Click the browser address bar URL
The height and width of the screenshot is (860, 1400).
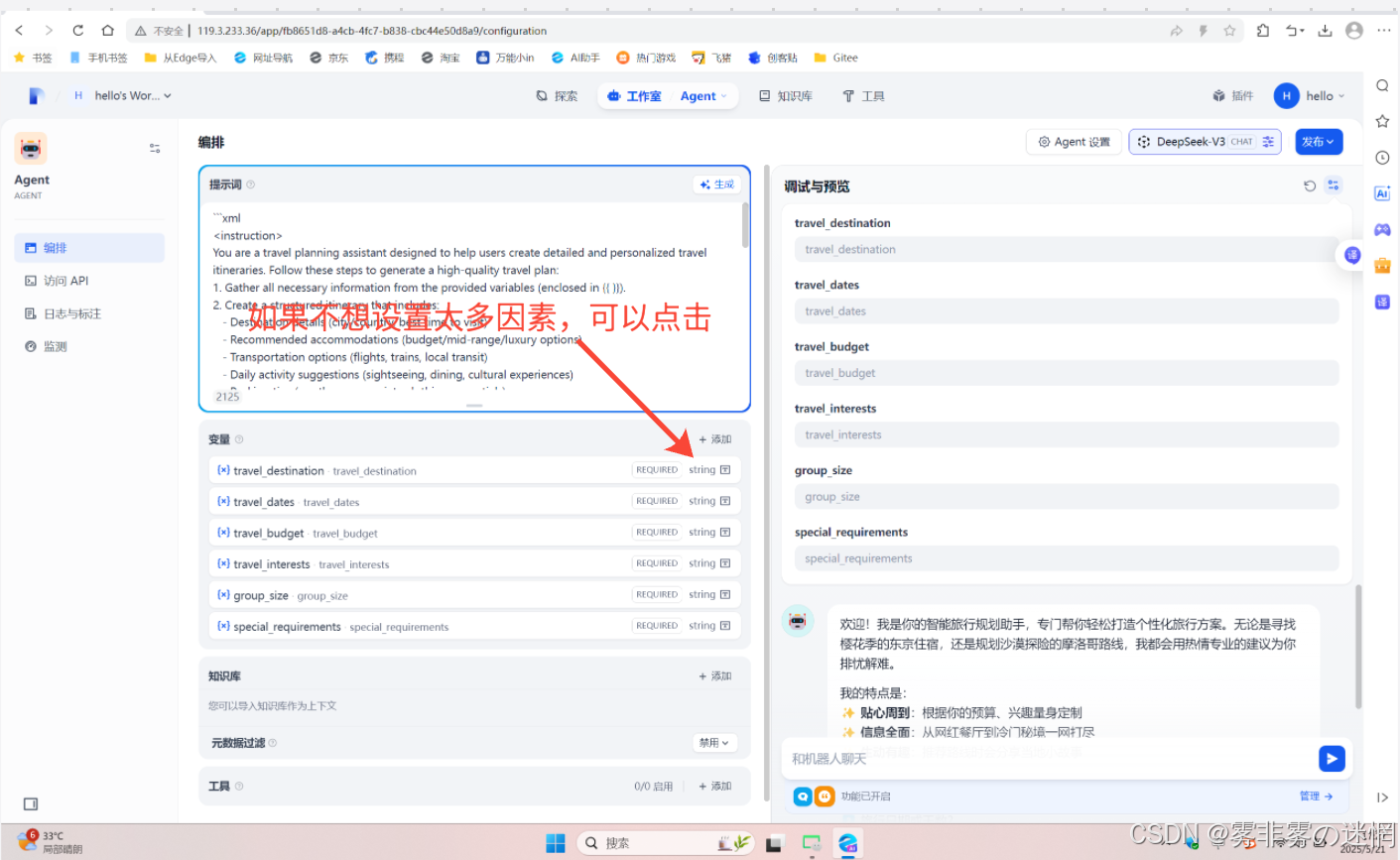[371, 31]
